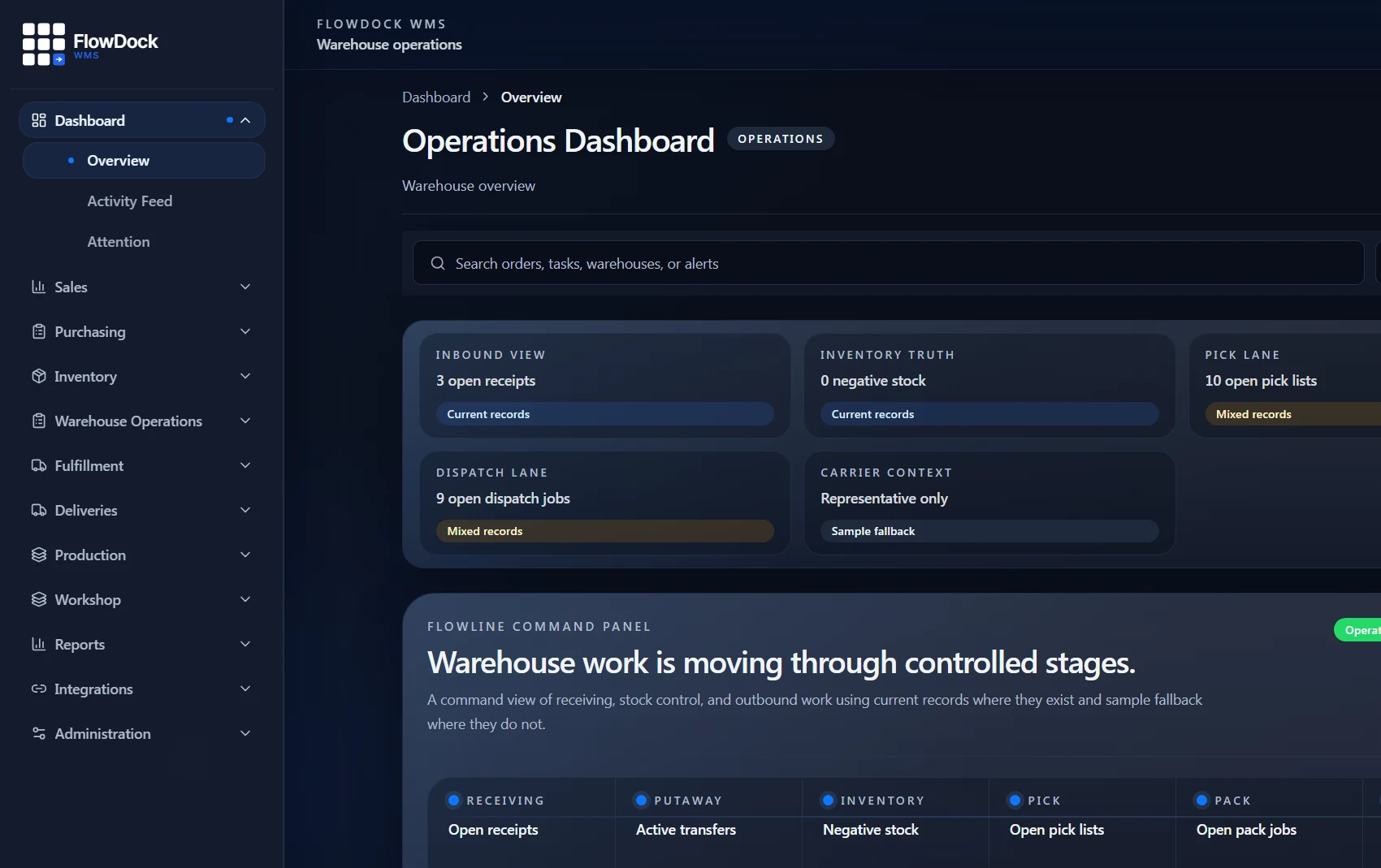The image size is (1381, 868).
Task: Open the Inbound View card
Action: pyautogui.click(x=604, y=386)
